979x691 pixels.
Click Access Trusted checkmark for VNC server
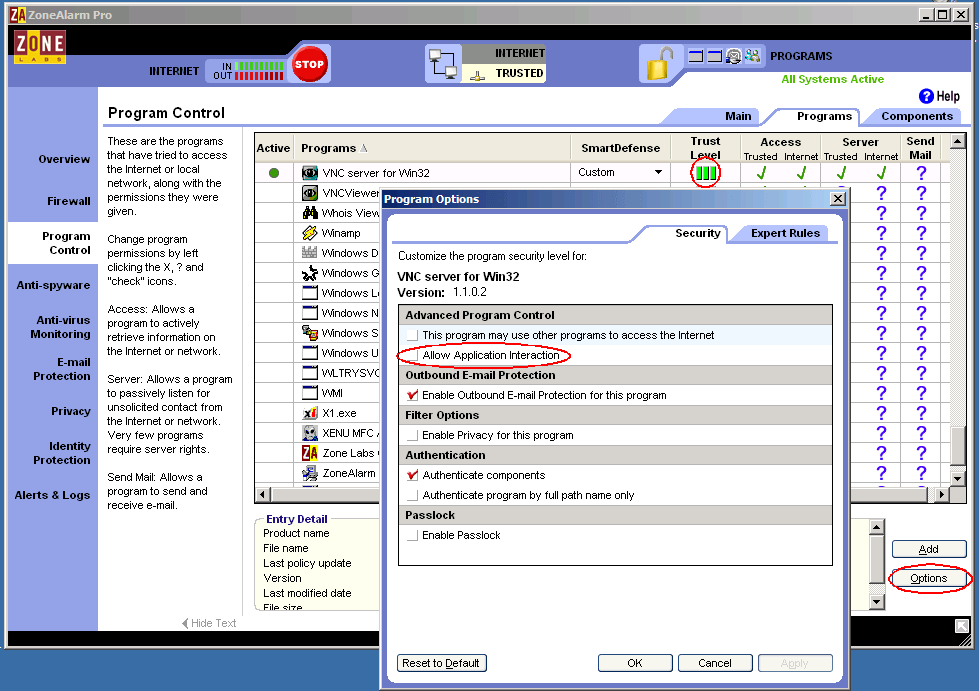coord(761,173)
